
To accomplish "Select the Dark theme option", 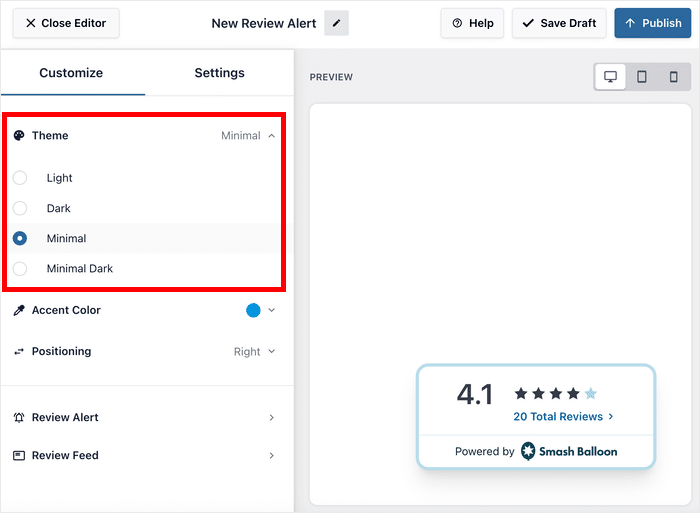I will (20, 209).
